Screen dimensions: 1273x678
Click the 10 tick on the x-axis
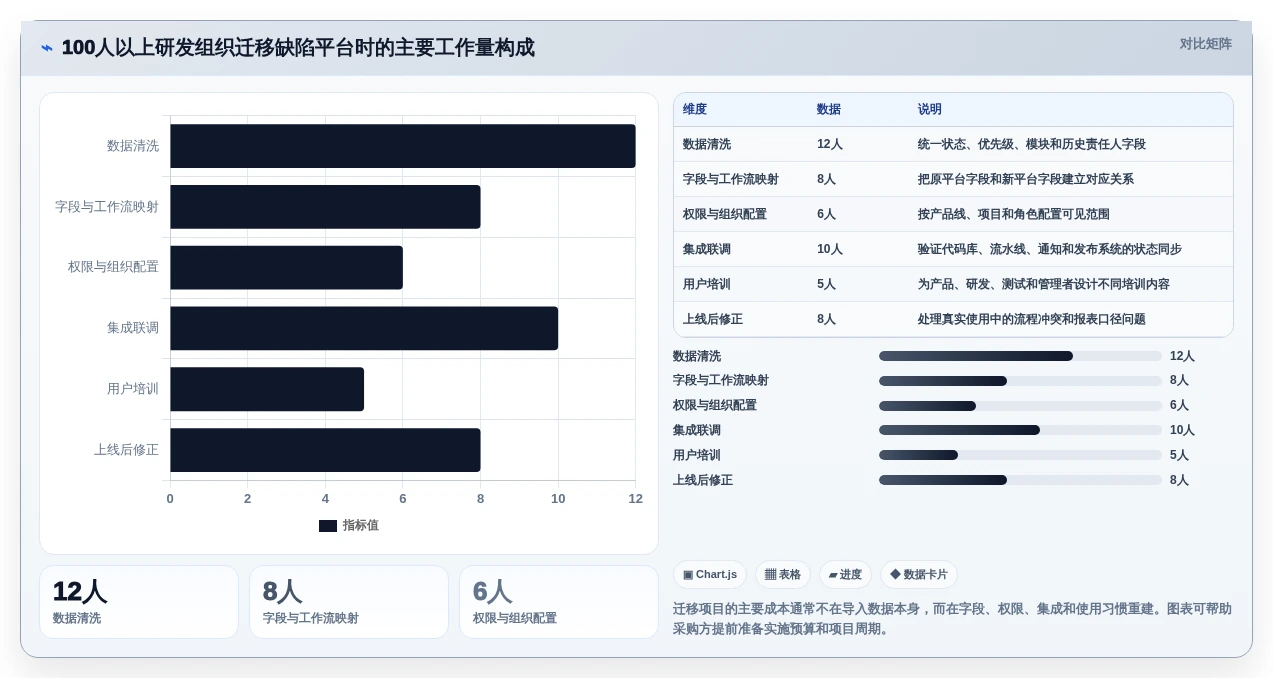[x=558, y=498]
